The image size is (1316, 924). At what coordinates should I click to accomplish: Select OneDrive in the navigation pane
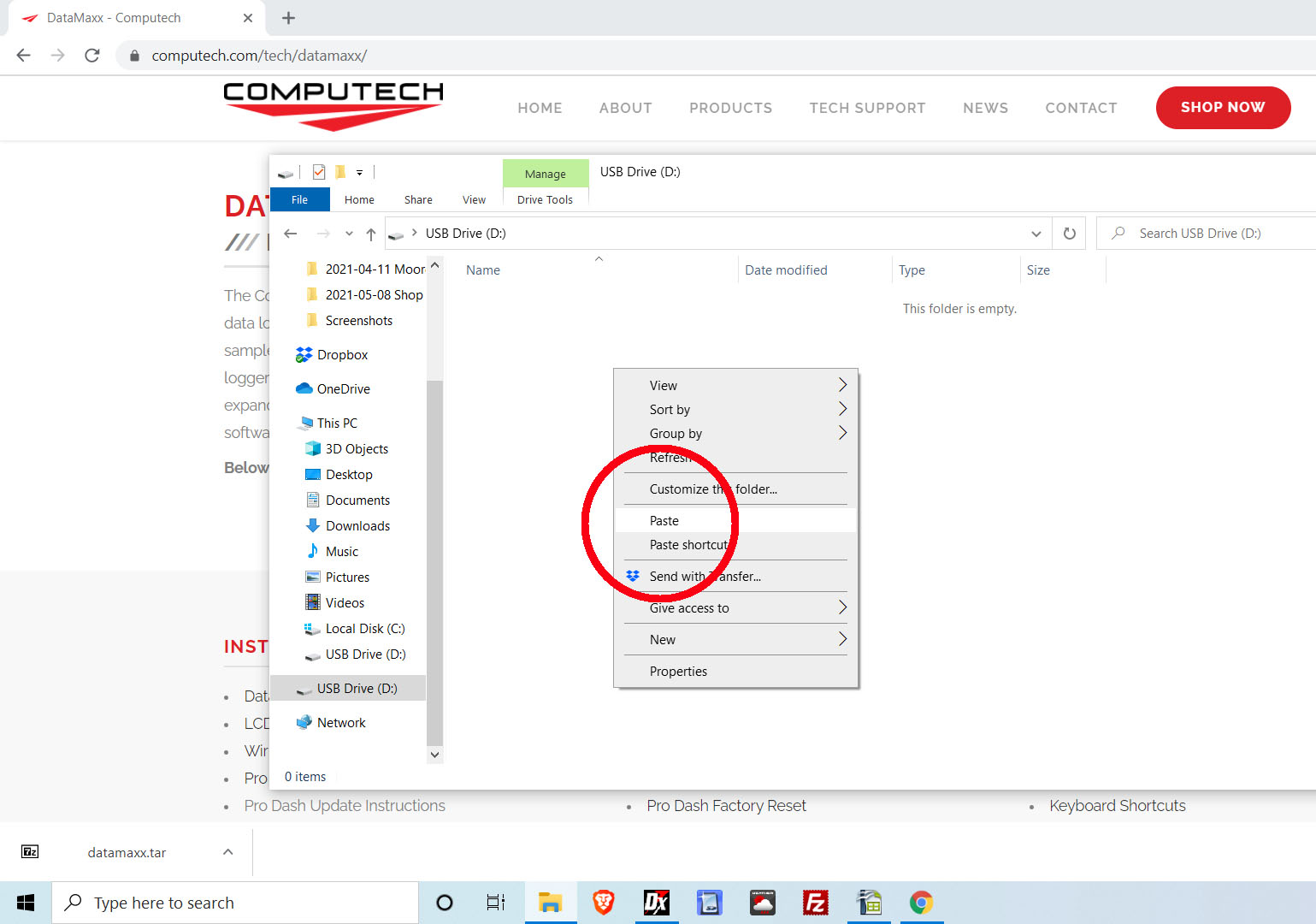[342, 388]
